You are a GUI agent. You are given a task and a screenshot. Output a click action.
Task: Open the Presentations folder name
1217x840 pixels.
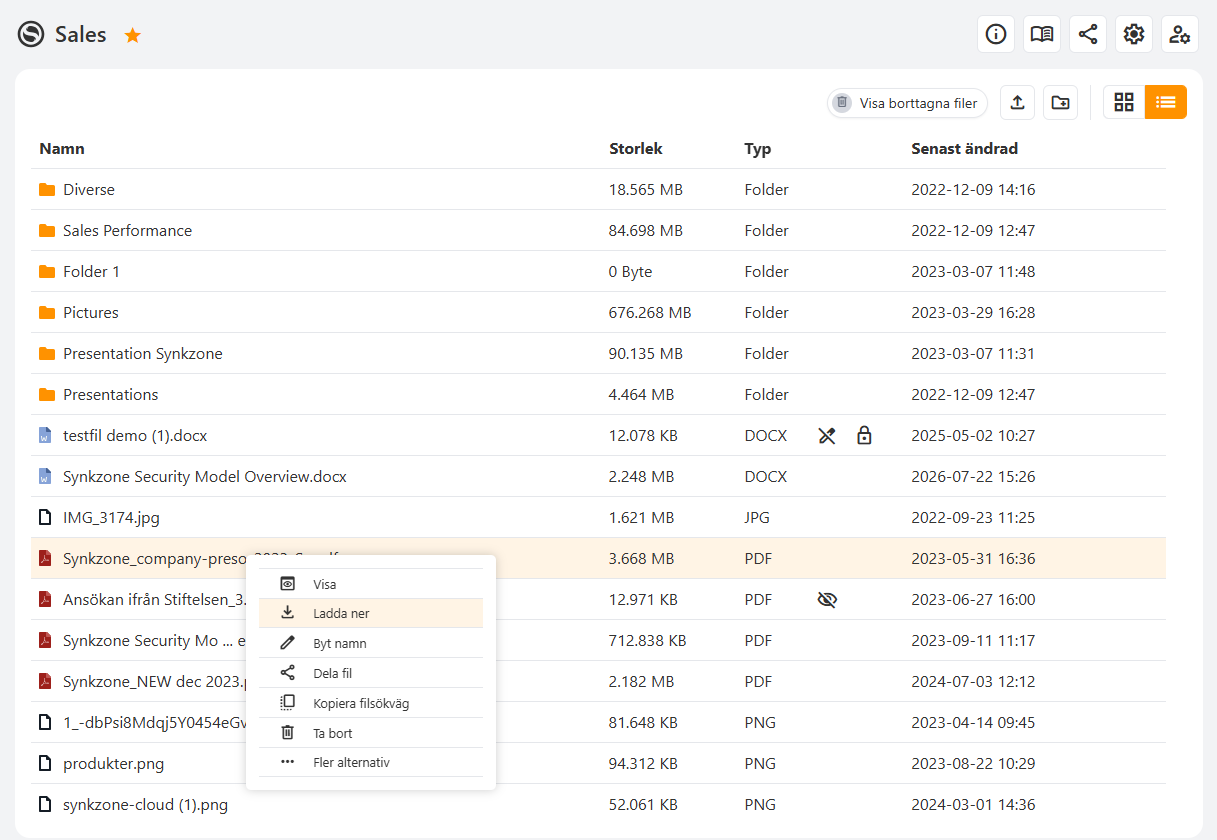(x=111, y=395)
